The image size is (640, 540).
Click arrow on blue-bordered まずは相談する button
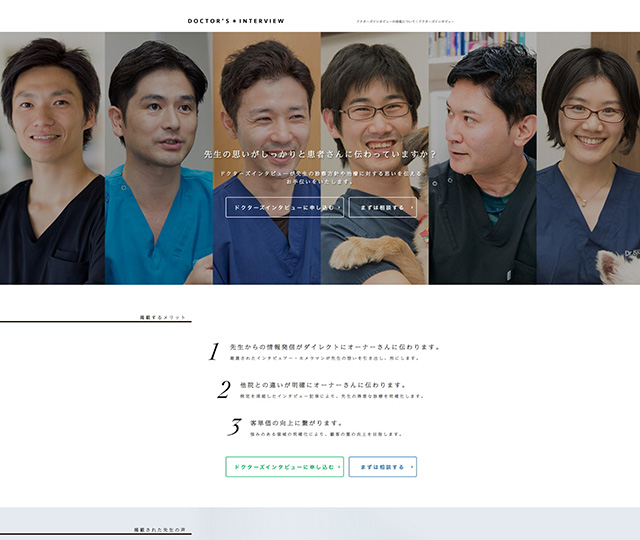click(x=411, y=467)
